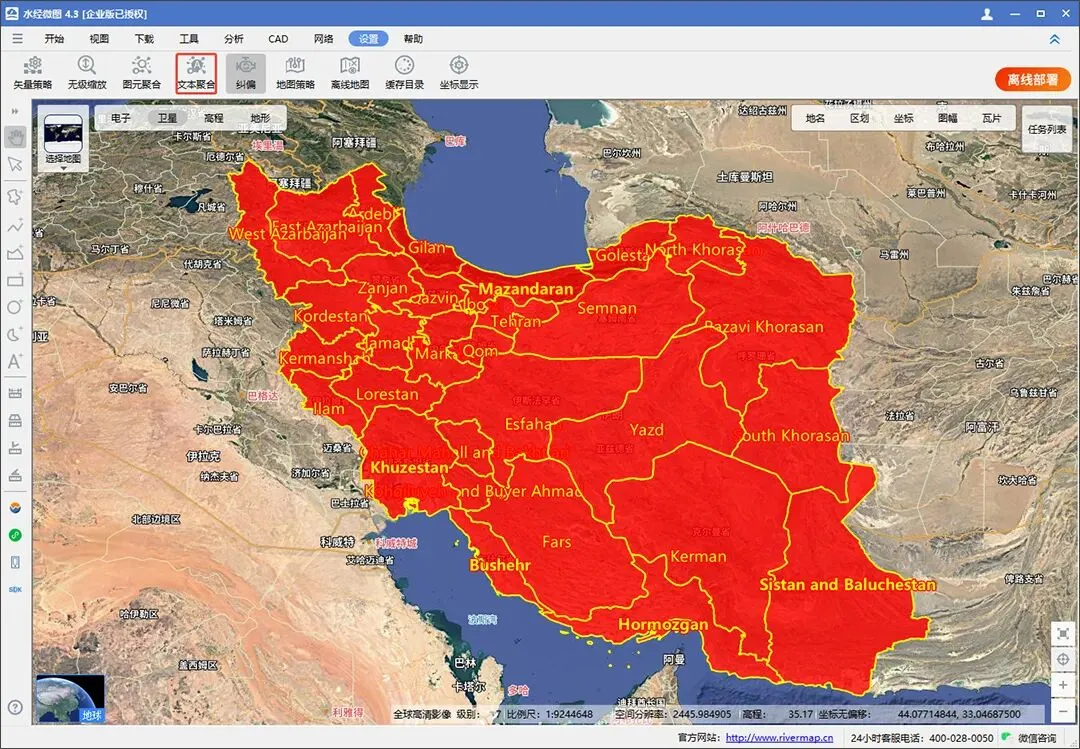Switch map type to 高程
This screenshot has width=1080, height=749.
tap(214, 118)
